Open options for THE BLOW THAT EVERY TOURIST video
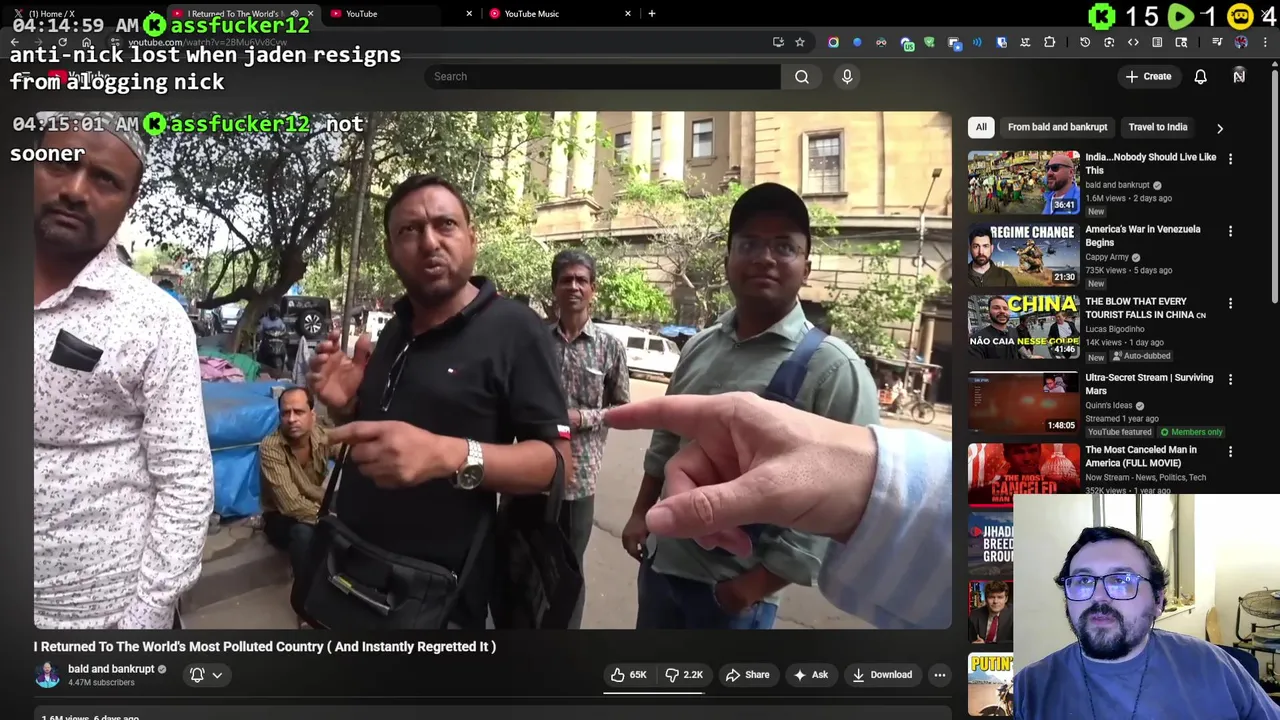1280x720 pixels. click(x=1230, y=303)
